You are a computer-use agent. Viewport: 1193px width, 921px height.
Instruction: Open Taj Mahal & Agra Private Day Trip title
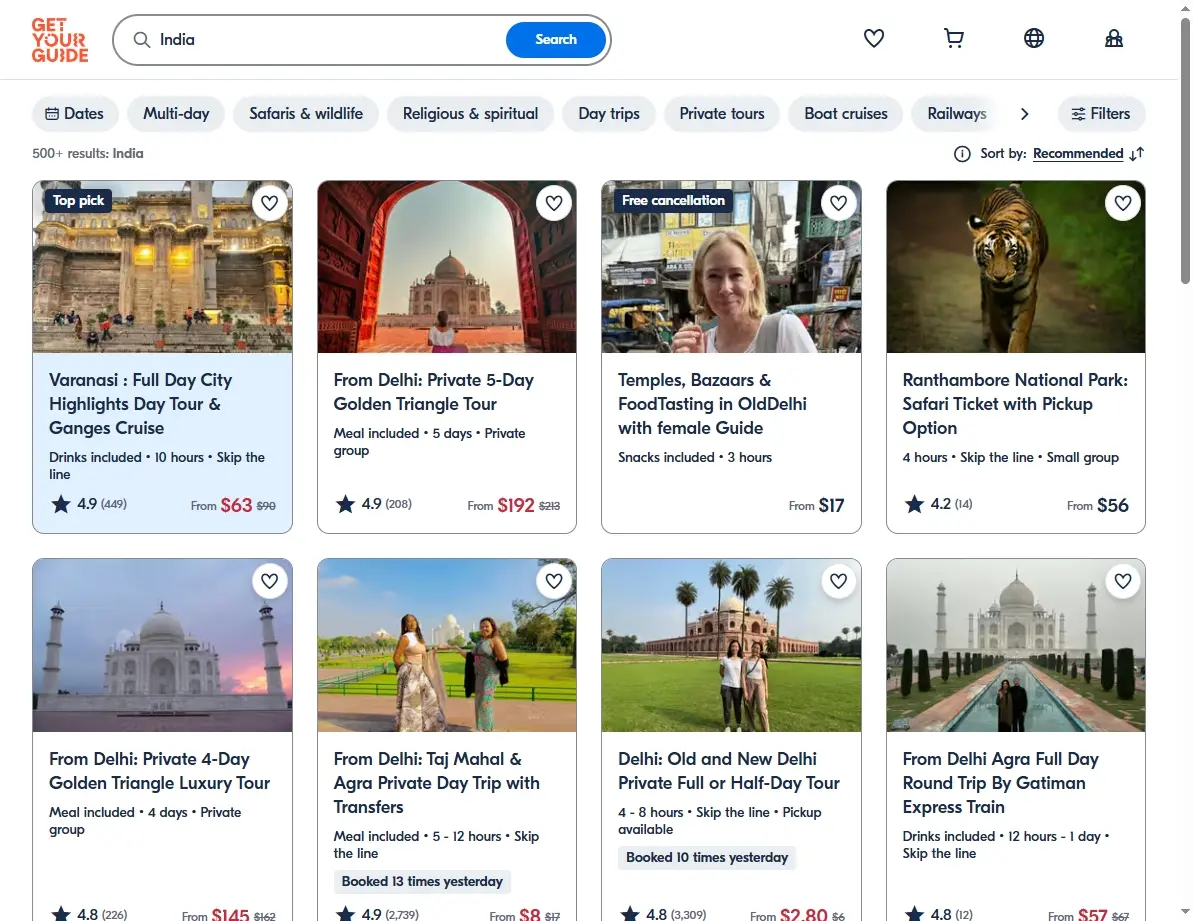pyautogui.click(x=437, y=783)
